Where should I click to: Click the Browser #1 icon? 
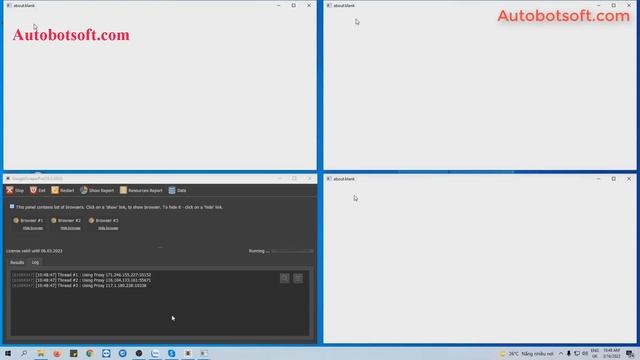(16, 220)
